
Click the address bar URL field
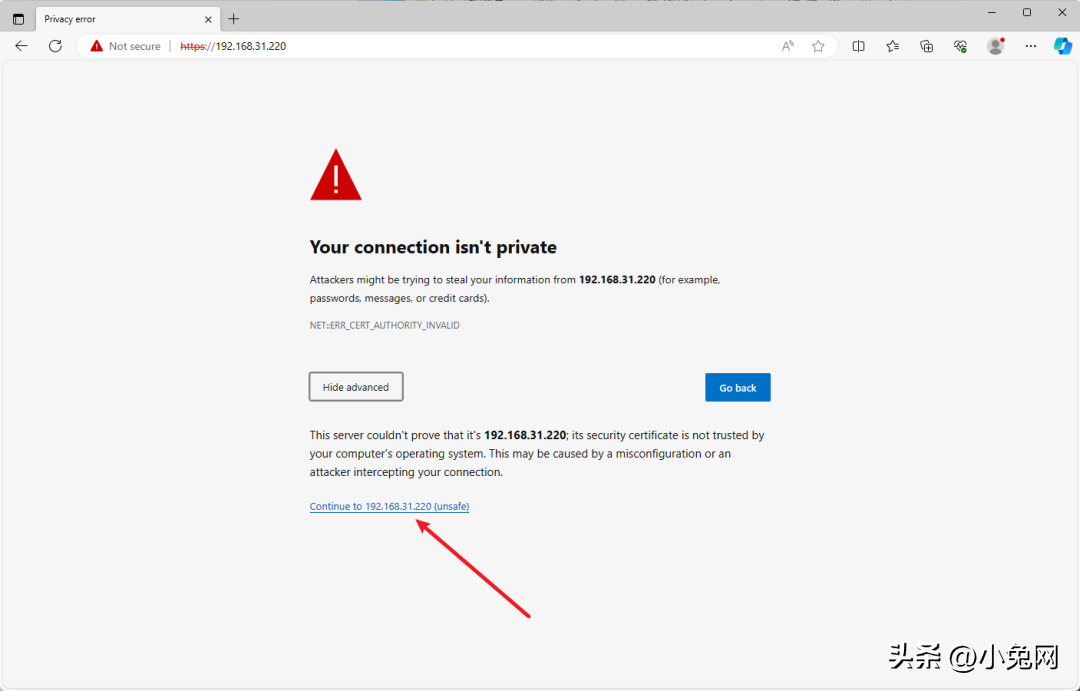point(475,46)
